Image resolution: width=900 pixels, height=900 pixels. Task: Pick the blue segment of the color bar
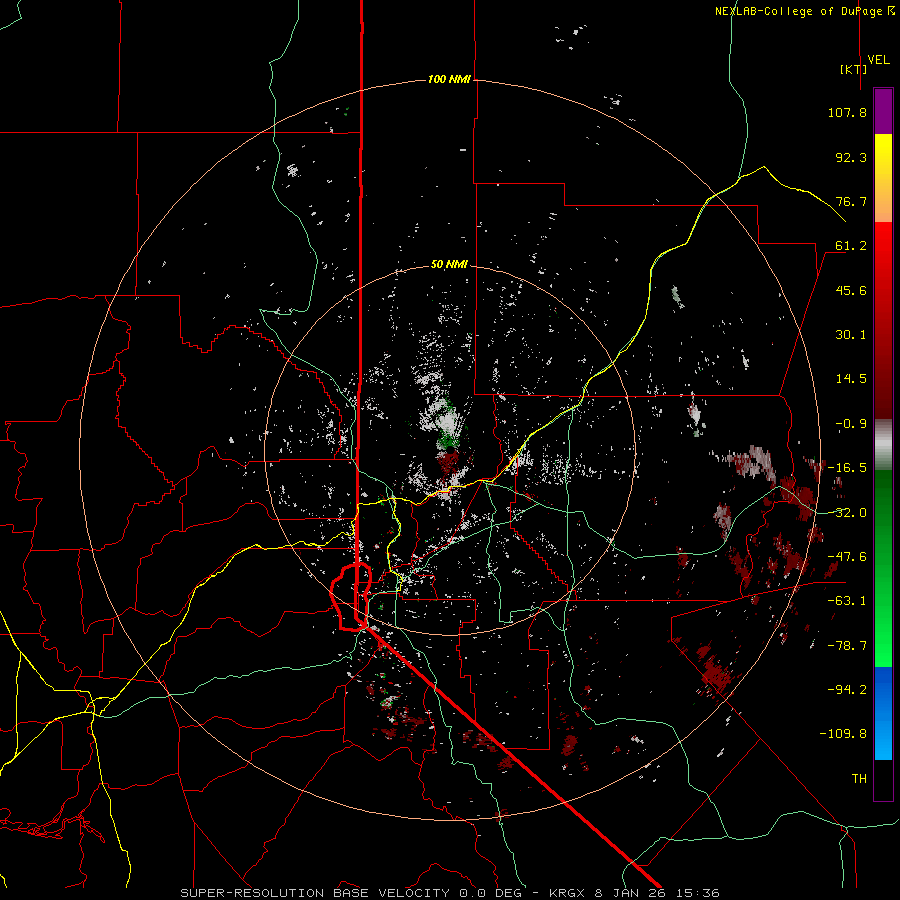[x=883, y=713]
